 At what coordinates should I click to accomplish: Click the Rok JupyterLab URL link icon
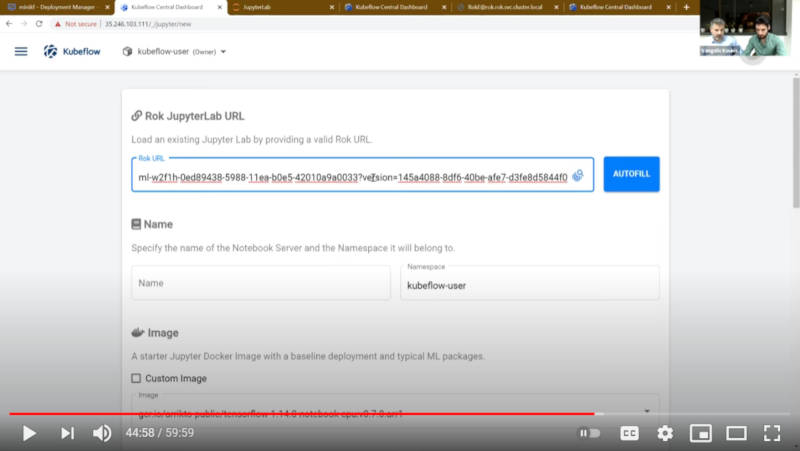(136, 116)
